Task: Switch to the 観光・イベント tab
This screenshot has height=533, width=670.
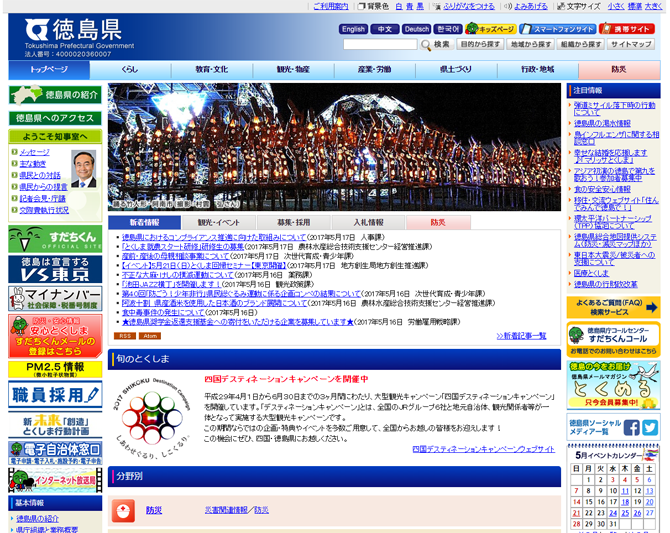Action: [218, 223]
